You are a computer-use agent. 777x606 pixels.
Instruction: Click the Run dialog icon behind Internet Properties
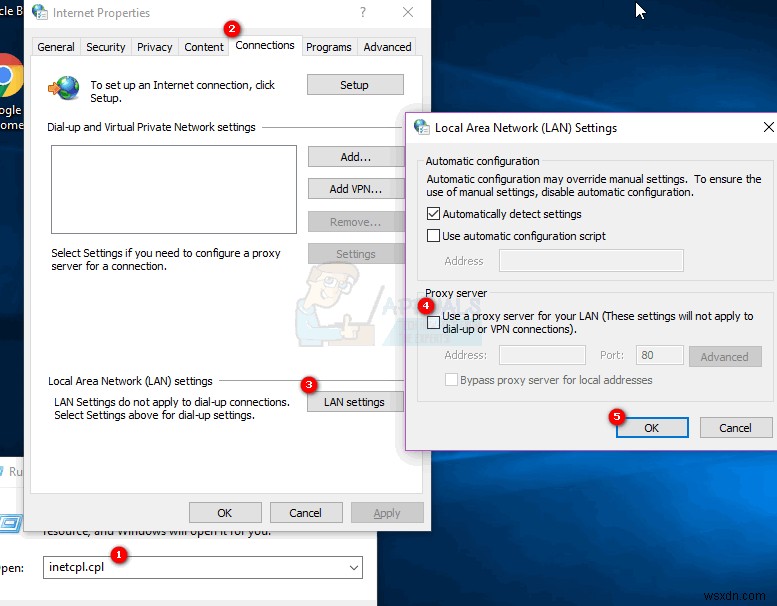pyautogui.click(x=10, y=524)
